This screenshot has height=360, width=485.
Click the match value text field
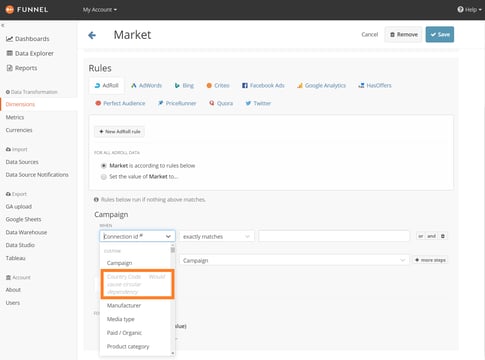[334, 236]
